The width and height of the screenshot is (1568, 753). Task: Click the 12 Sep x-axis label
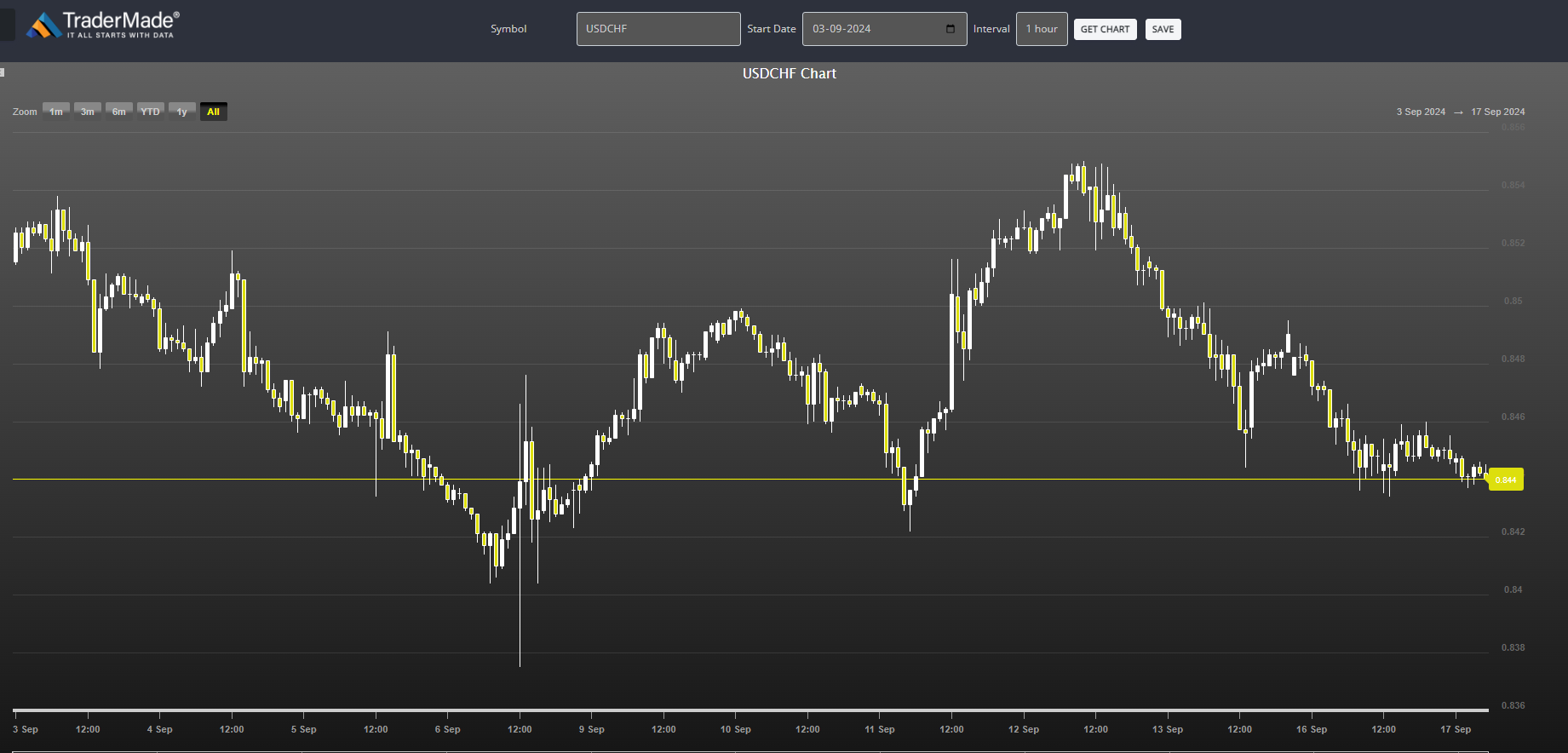coord(1024,729)
